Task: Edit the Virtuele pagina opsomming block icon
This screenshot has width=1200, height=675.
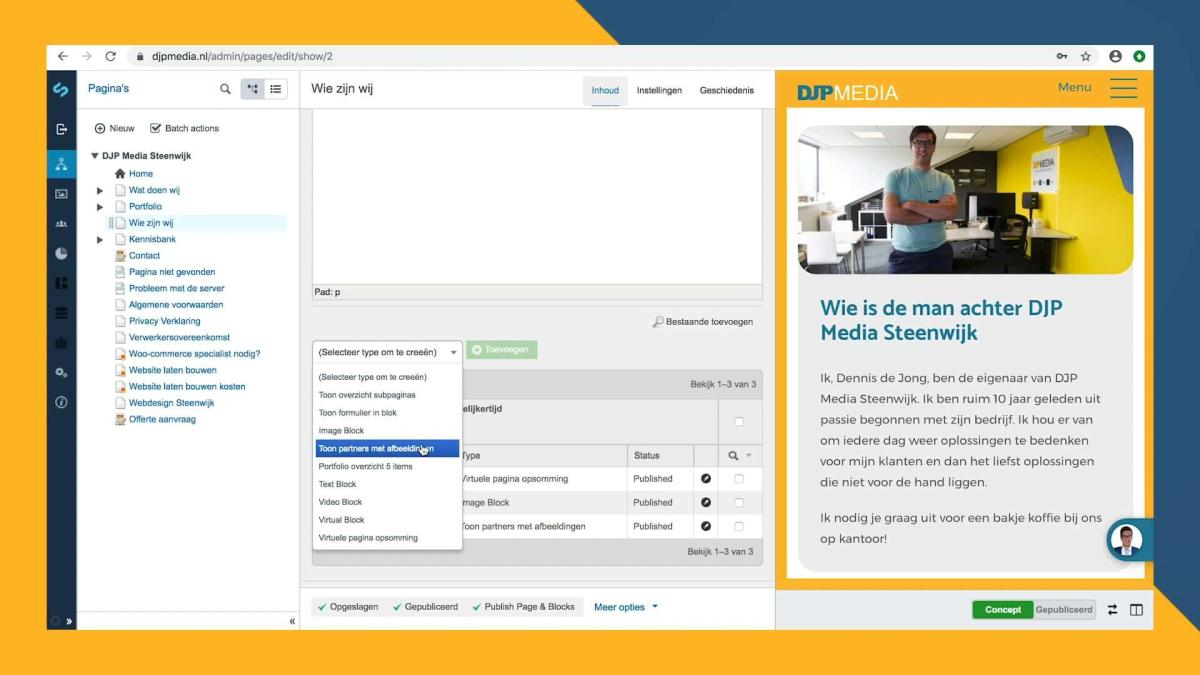Action: point(706,479)
